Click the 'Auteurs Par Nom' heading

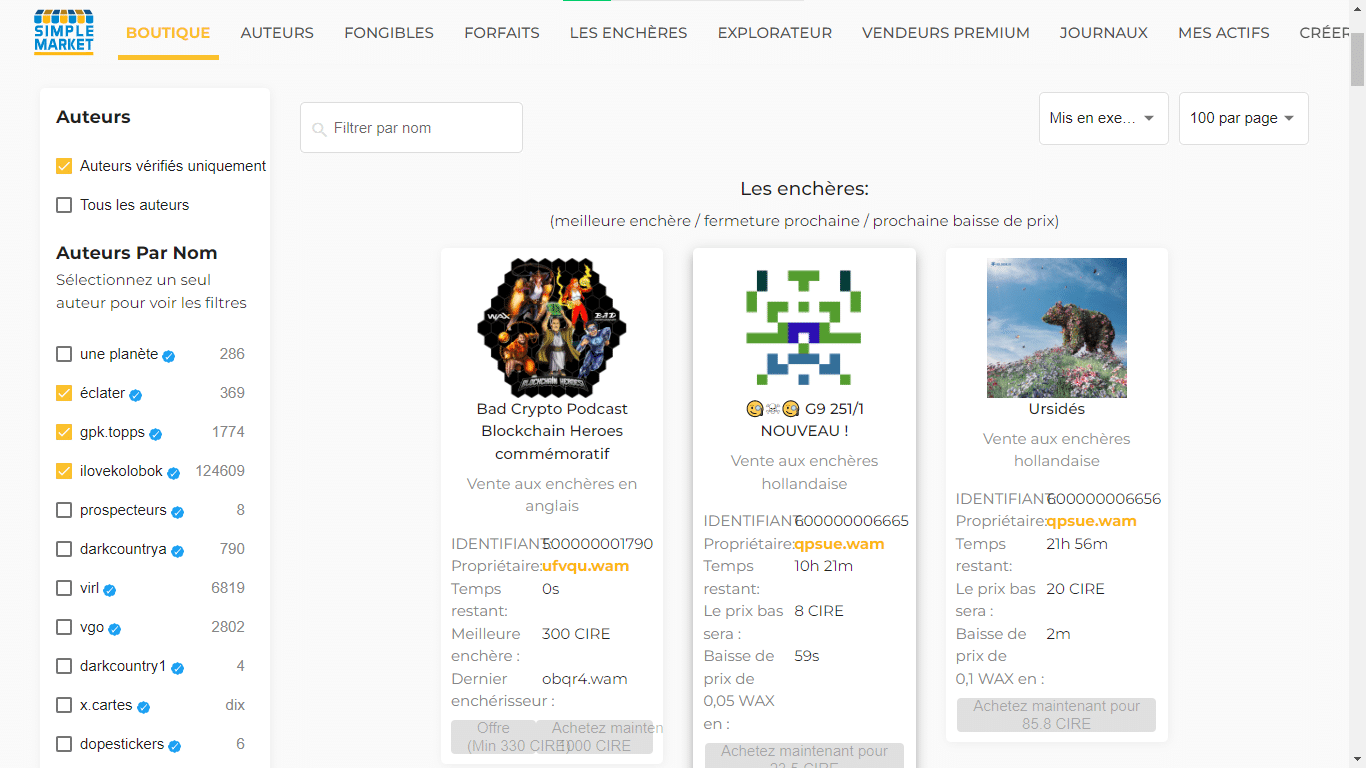[137, 253]
